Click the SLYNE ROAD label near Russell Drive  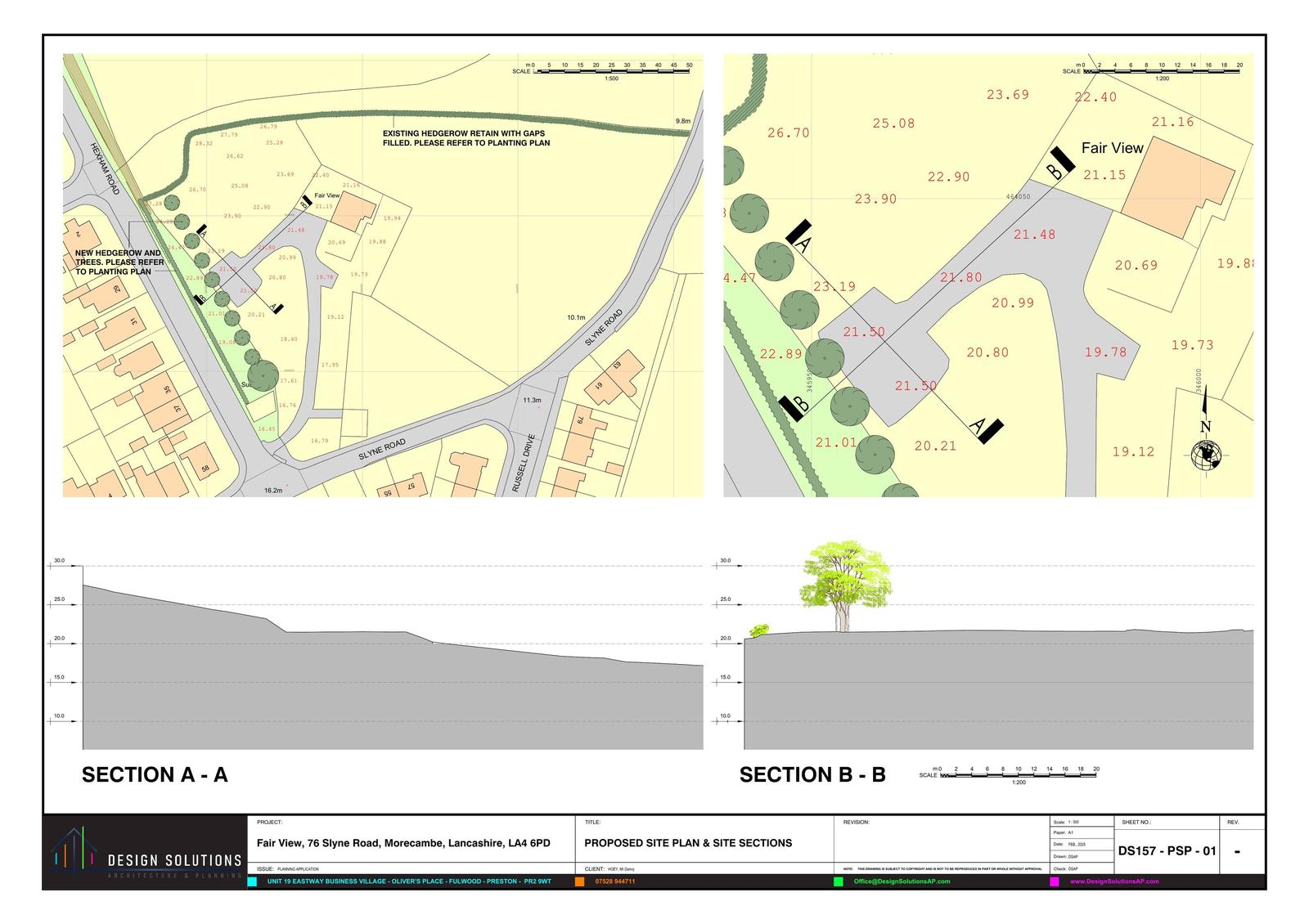381,449
